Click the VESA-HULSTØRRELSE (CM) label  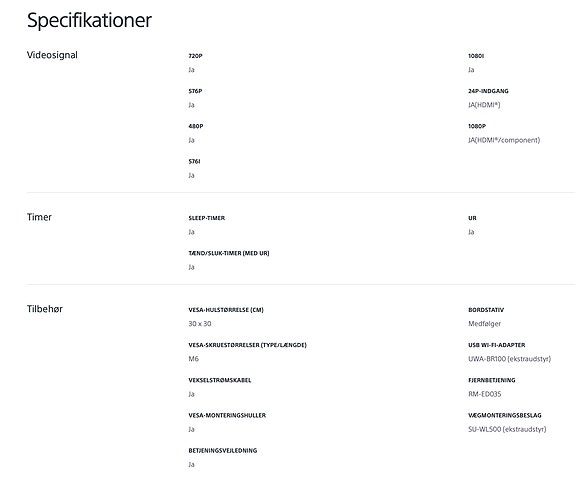click(x=226, y=309)
